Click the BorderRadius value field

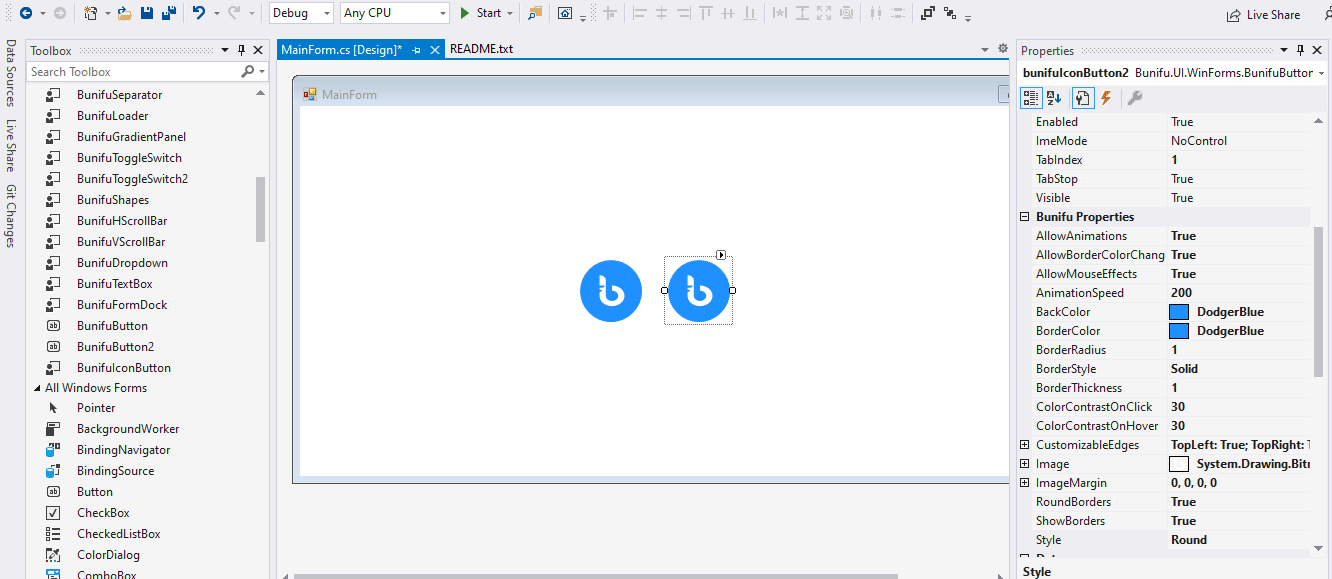pyautogui.click(x=1239, y=350)
